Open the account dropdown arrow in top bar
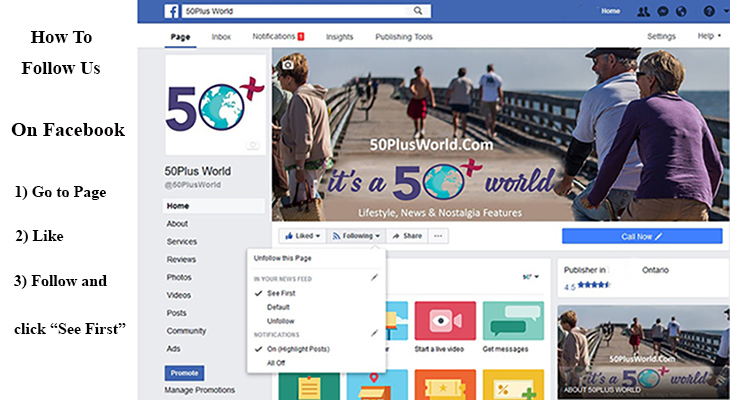The width and height of the screenshot is (730, 400). [724, 12]
